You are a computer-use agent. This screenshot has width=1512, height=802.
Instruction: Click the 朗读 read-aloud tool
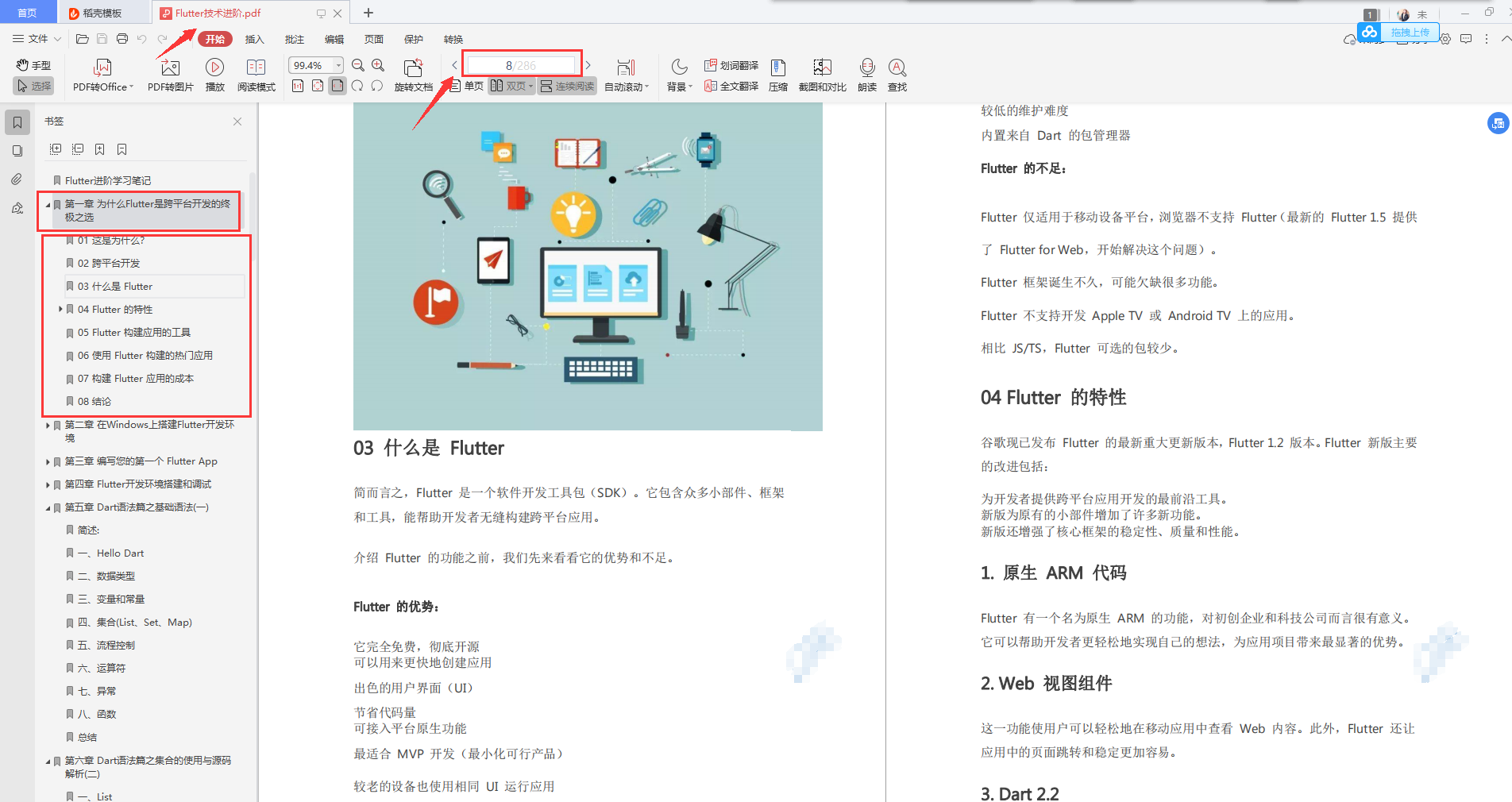pyautogui.click(x=867, y=75)
